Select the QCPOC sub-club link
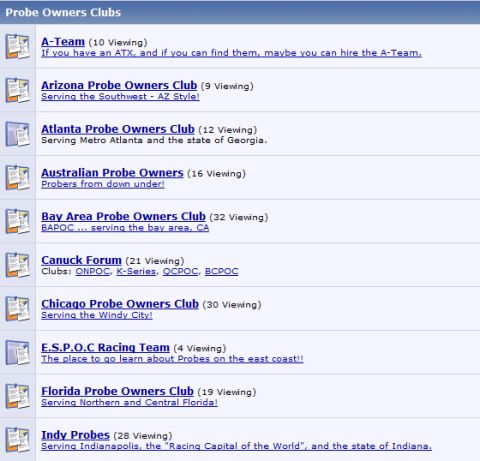 click(180, 271)
